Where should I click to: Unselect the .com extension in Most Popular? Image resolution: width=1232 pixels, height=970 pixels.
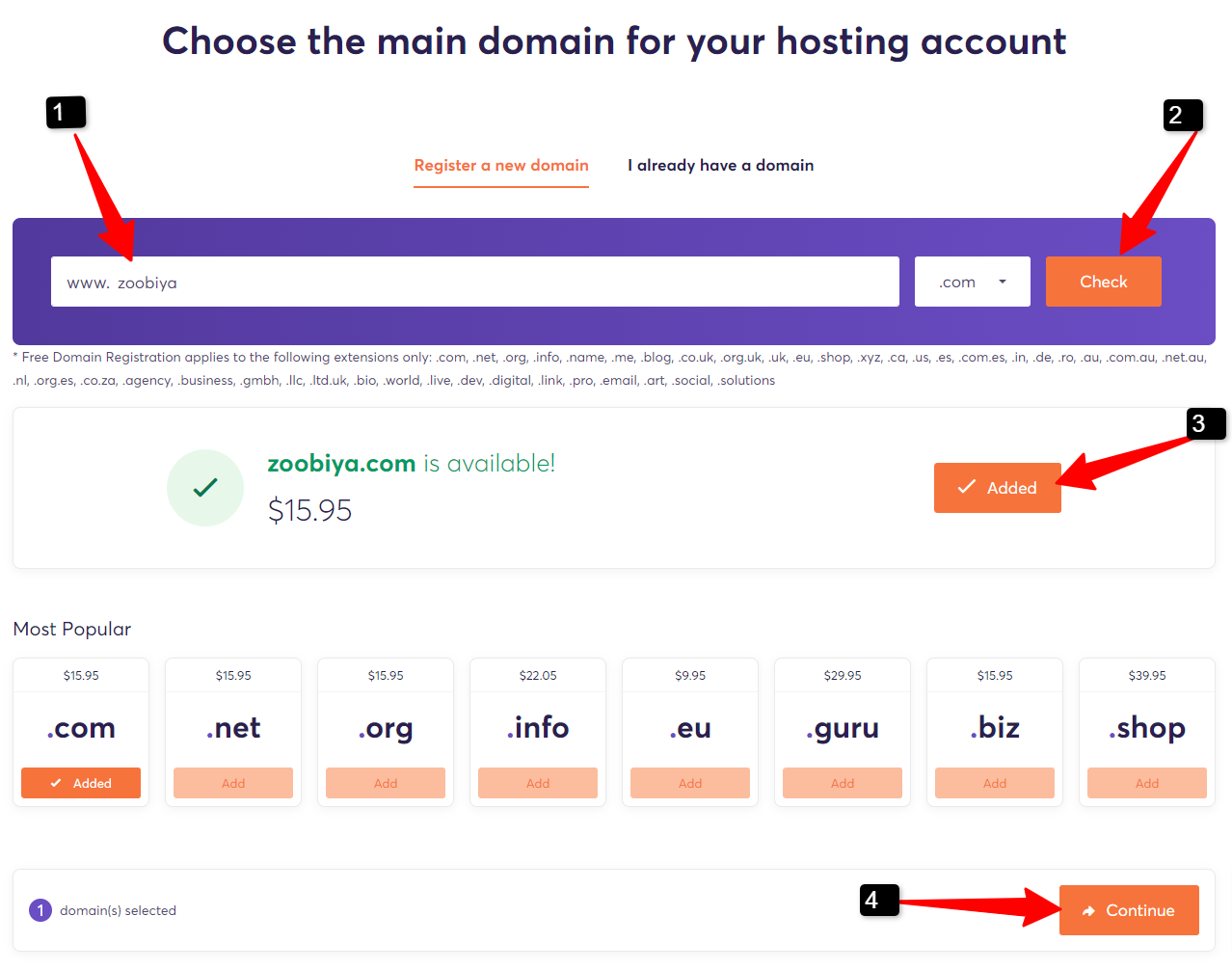click(x=80, y=782)
